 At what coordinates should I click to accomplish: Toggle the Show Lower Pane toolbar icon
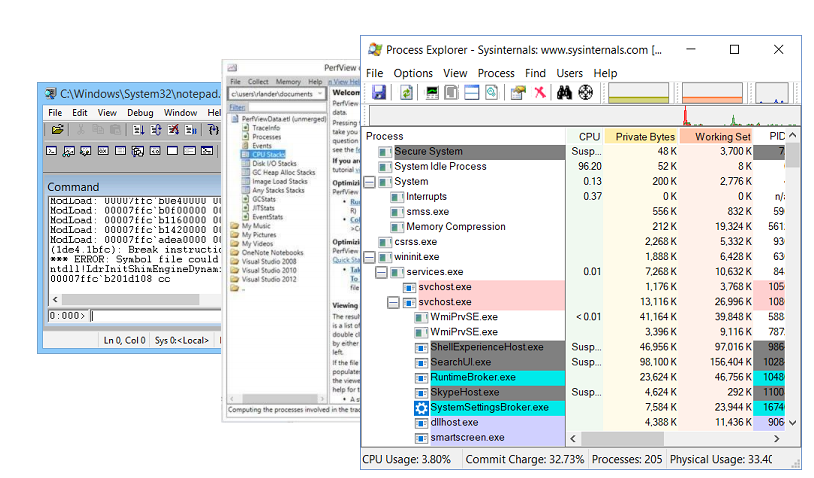click(x=471, y=93)
